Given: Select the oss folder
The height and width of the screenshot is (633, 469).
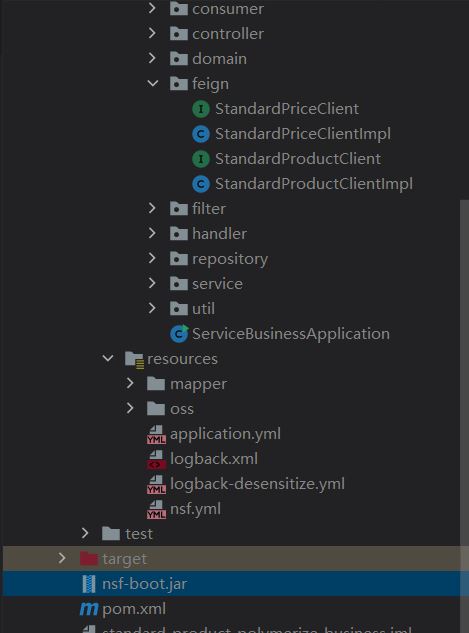Looking at the screenshot, I should click(182, 409).
